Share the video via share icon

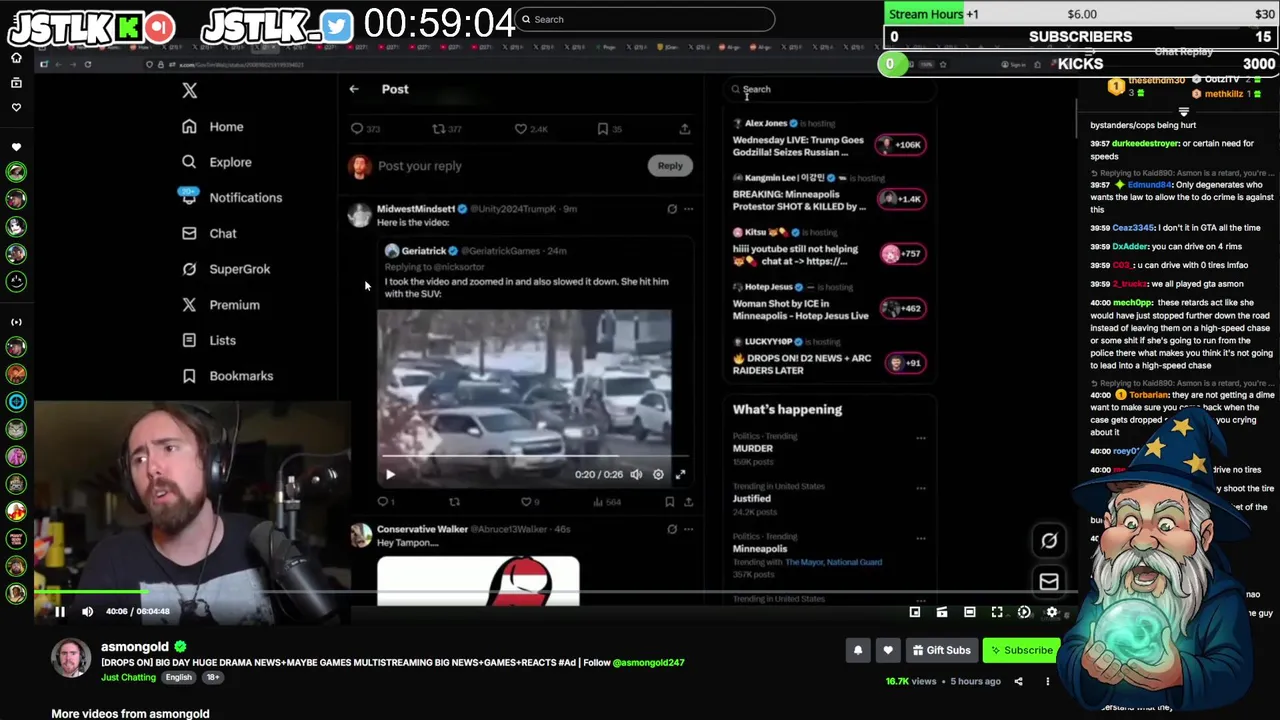1018,681
